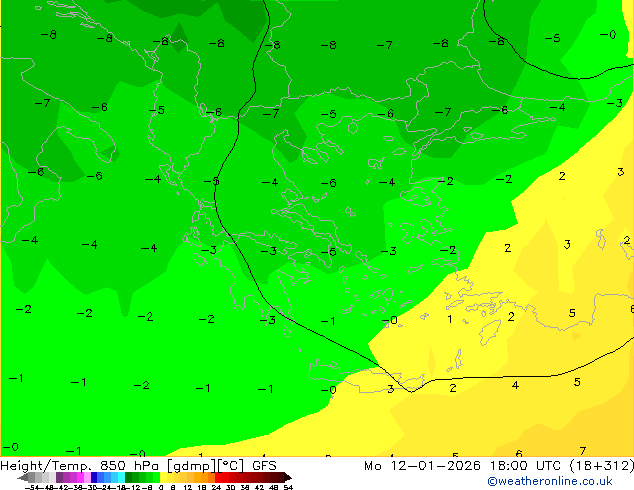Viewport: 634px width, 490px height.
Task: Click the "(18+312)" forecast run text
Action: (602, 466)
